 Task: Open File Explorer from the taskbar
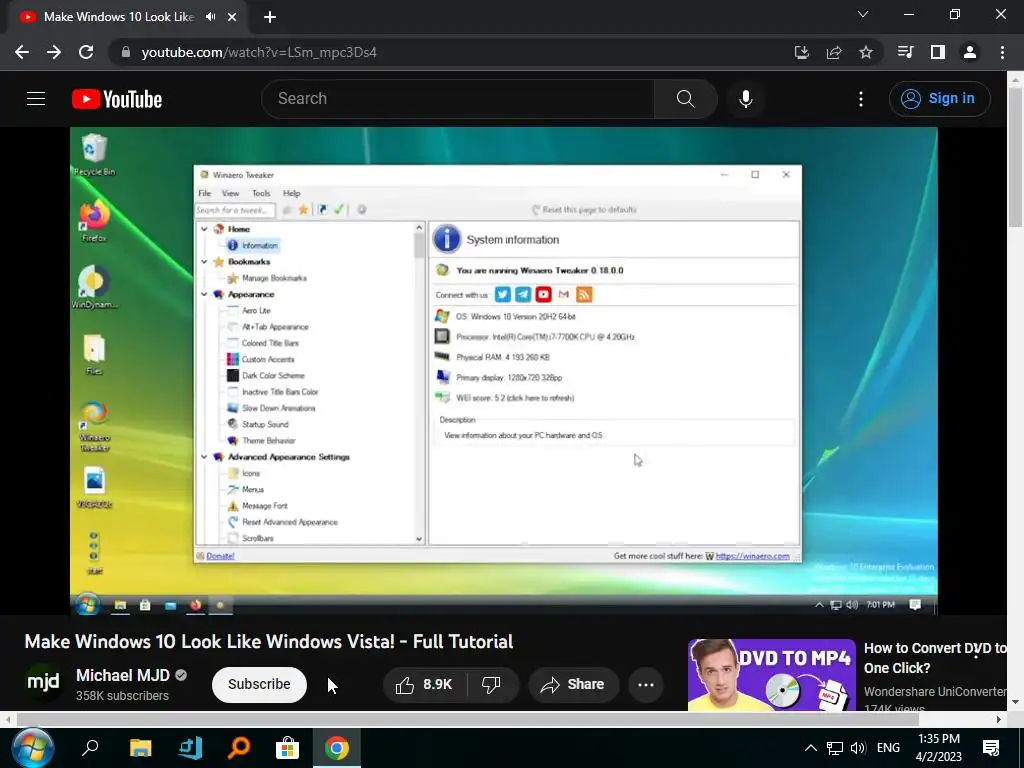[x=140, y=748]
